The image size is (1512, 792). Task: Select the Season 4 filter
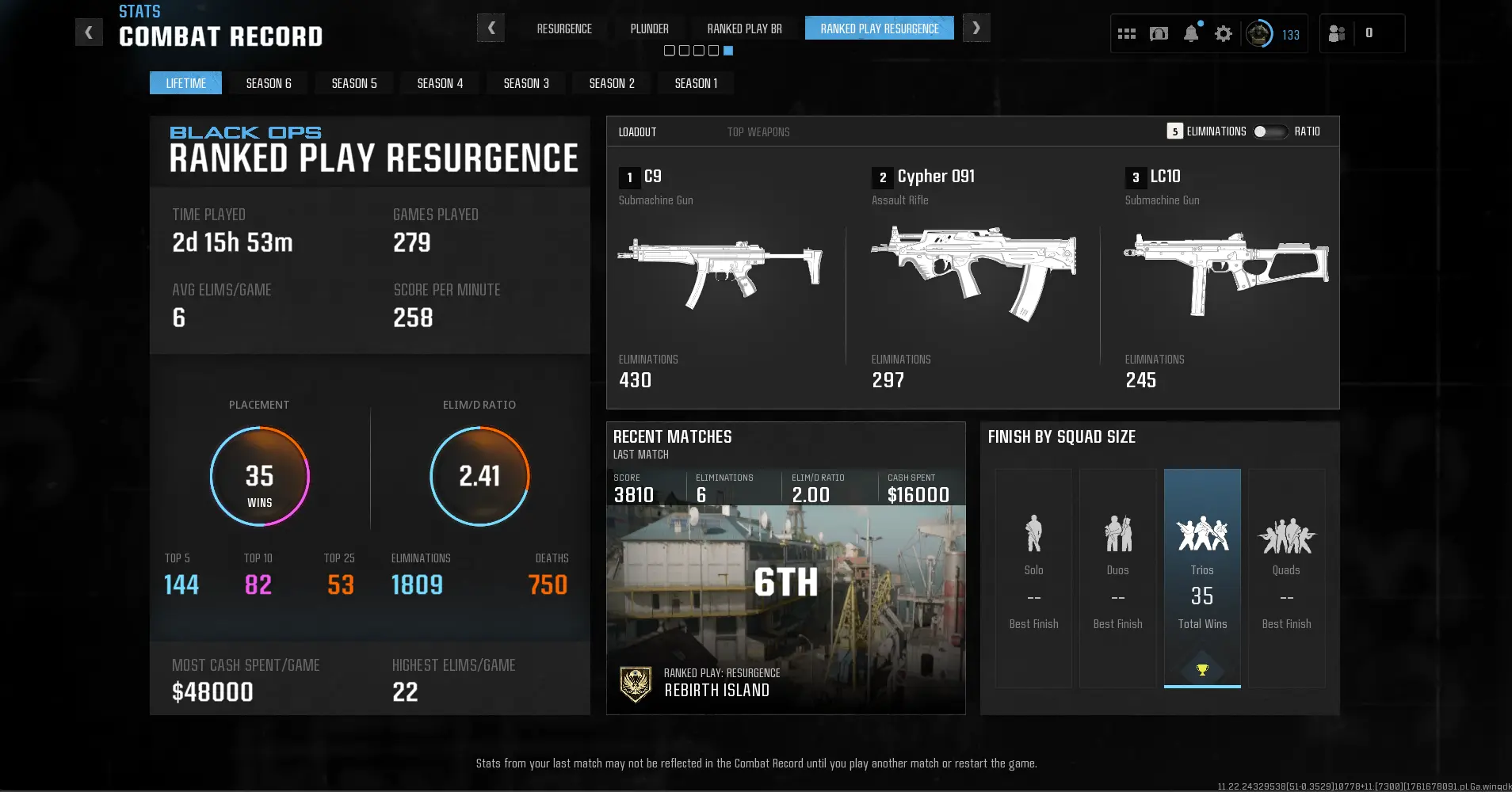tap(440, 83)
